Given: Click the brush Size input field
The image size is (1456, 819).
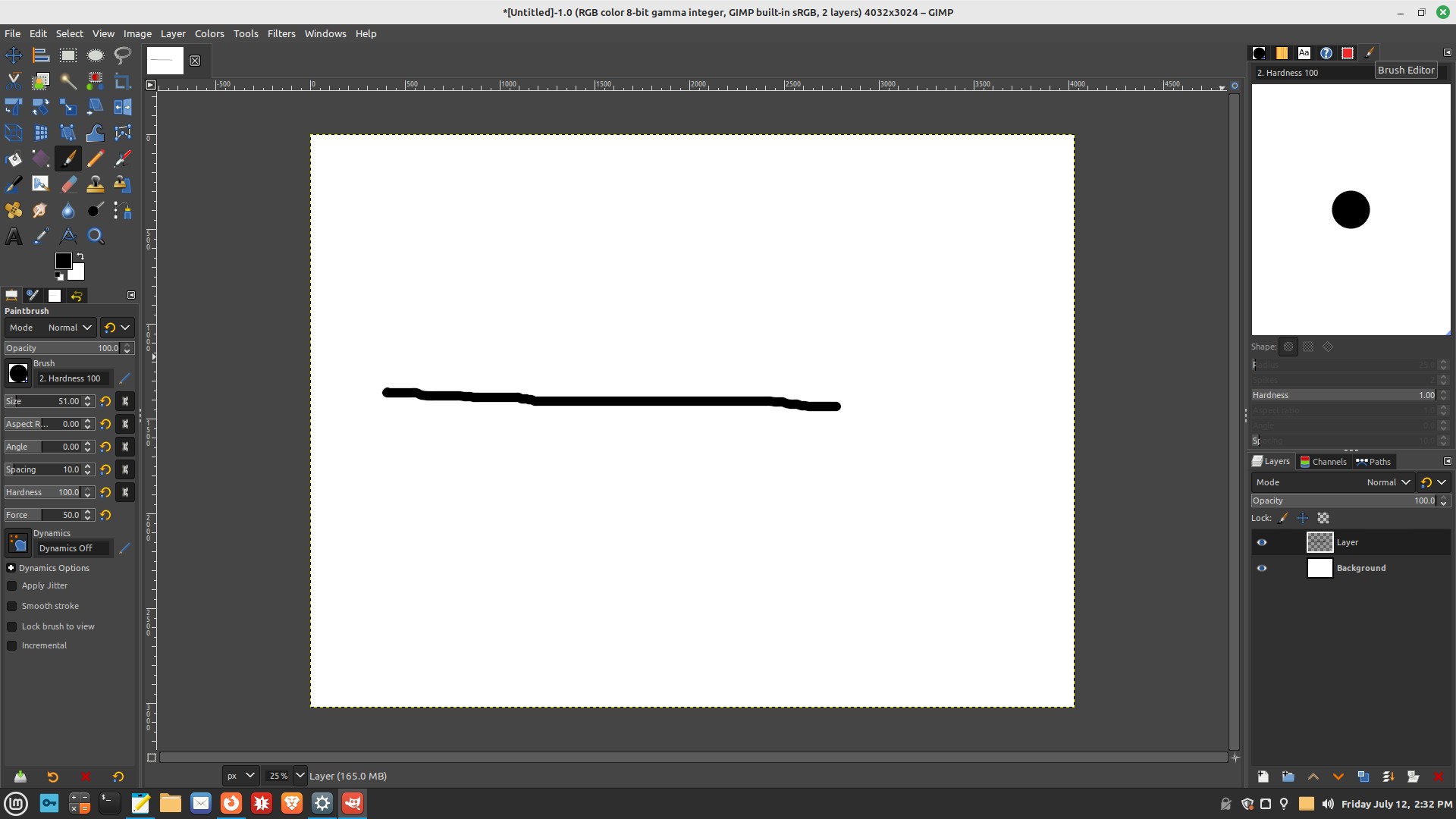Looking at the screenshot, I should click(x=45, y=401).
